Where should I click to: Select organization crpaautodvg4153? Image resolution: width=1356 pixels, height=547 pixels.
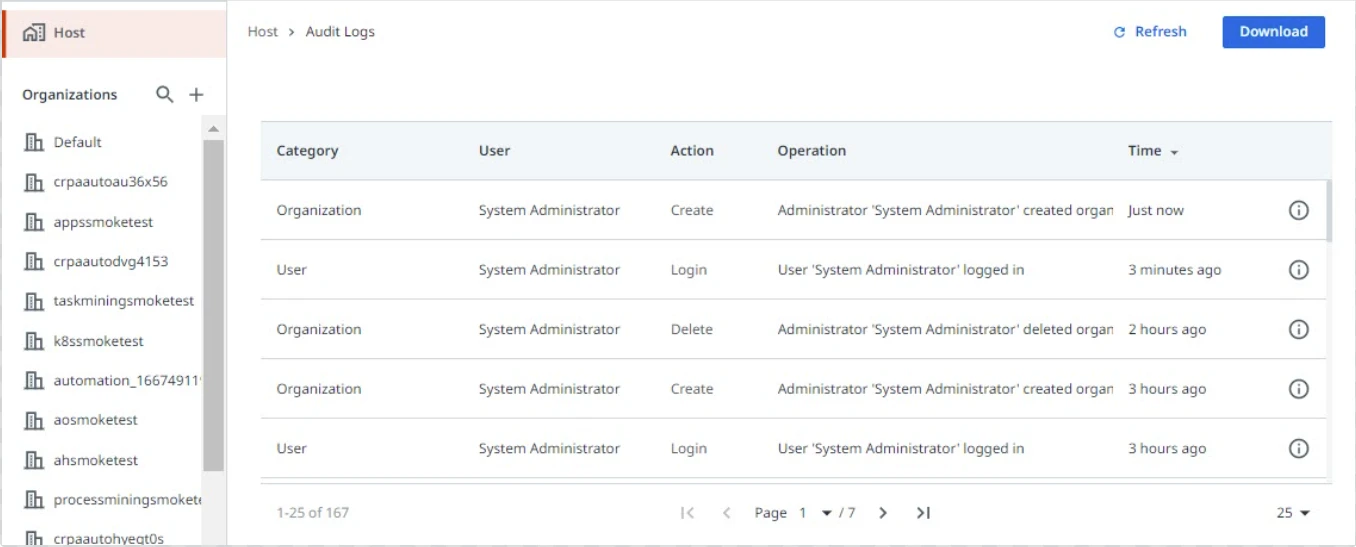pos(112,261)
